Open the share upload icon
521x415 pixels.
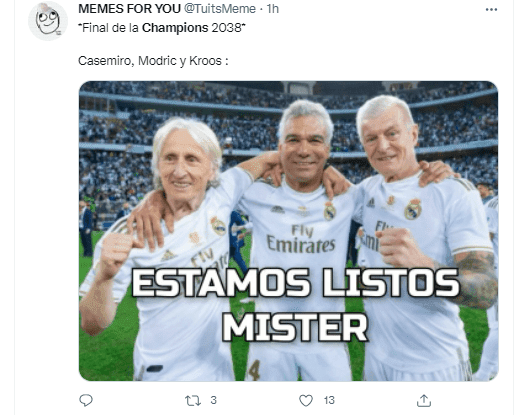pyautogui.click(x=424, y=400)
